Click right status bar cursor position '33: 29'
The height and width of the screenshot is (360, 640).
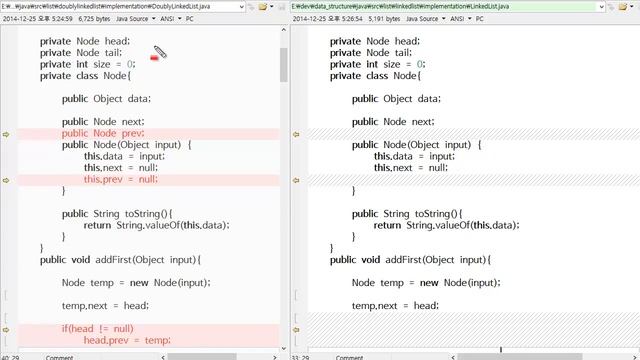tap(299, 357)
